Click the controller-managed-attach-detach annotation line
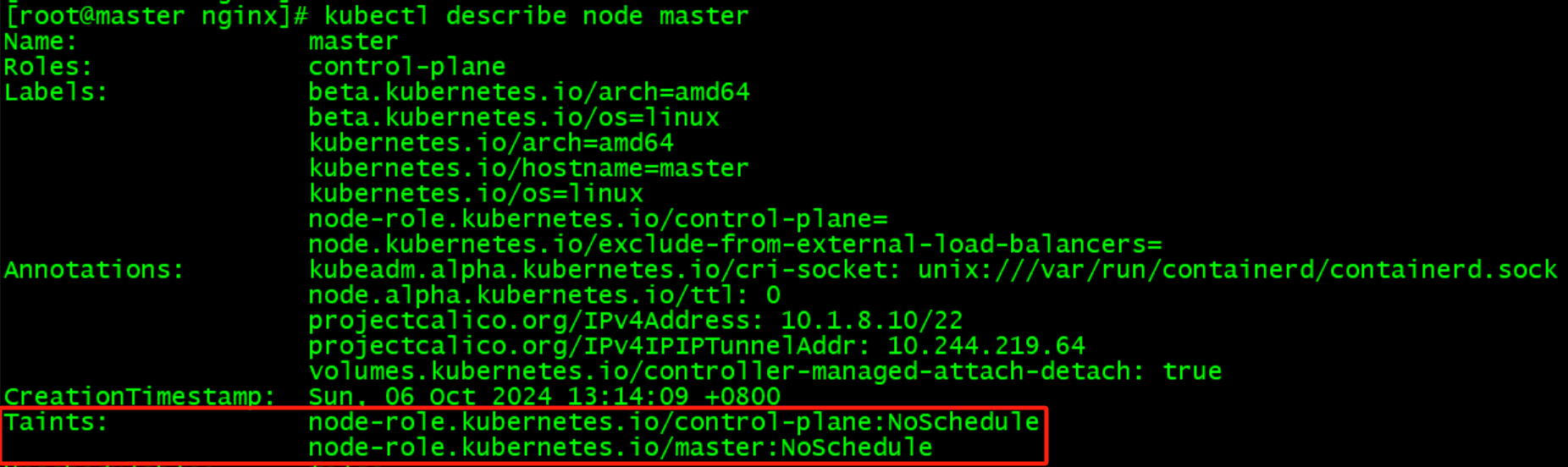 (765, 371)
